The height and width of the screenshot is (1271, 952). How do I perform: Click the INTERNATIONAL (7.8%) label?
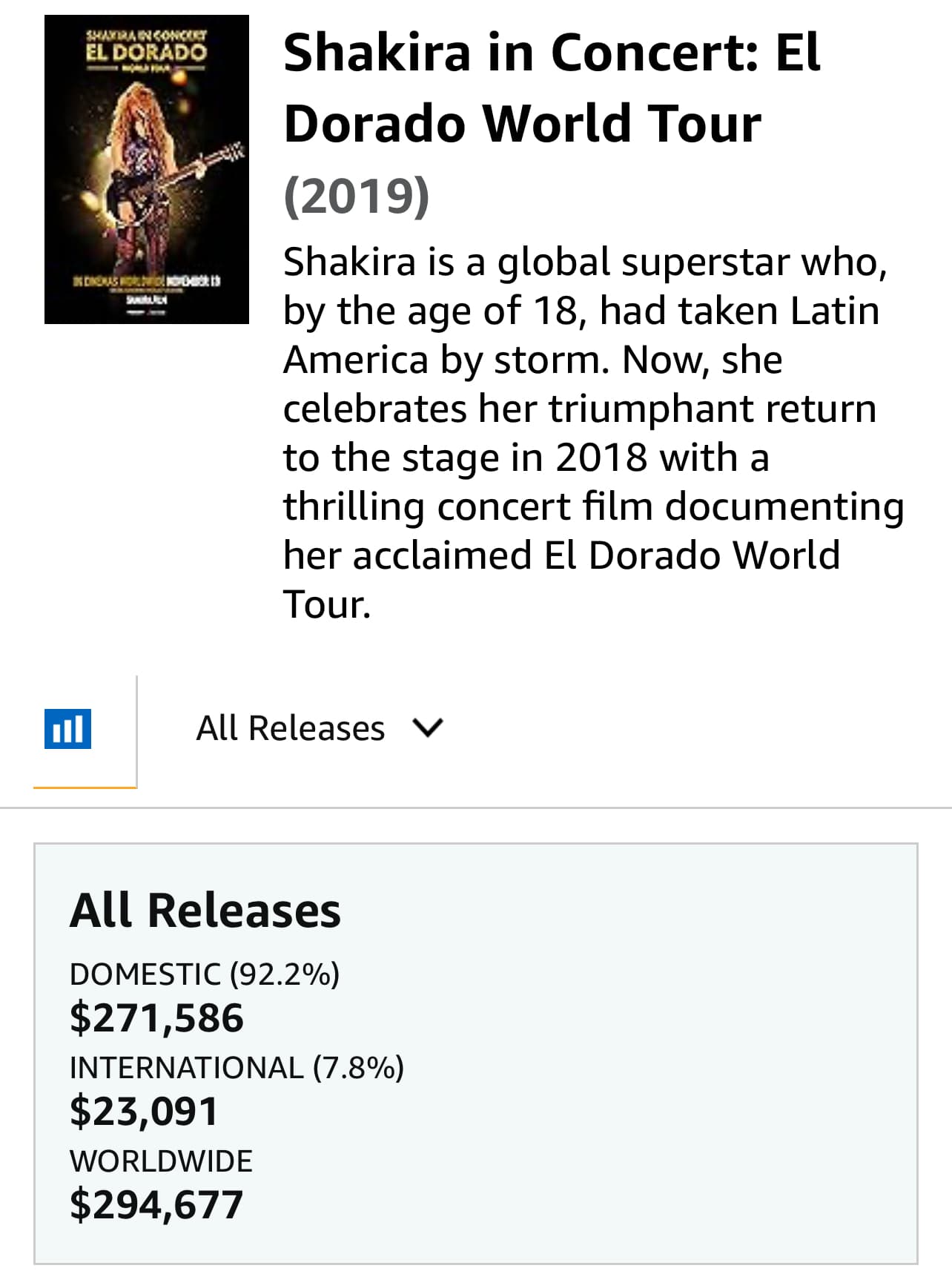(237, 1068)
